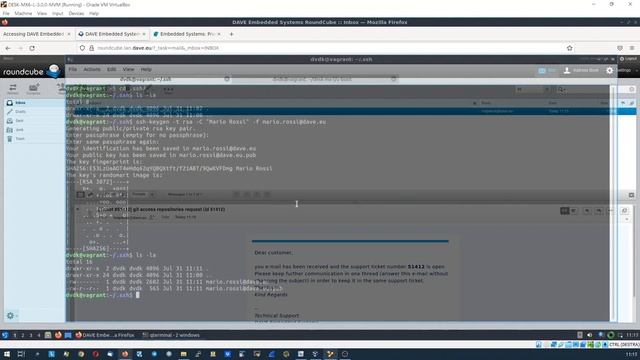This screenshot has height=360, width=640.
Task: Open Roundcube Sent folder
Action: click(34, 121)
